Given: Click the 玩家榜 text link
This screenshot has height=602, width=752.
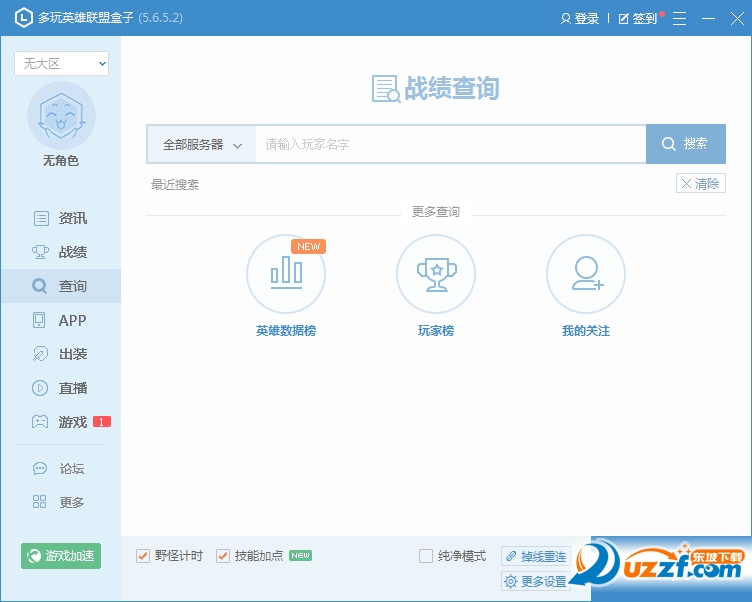Looking at the screenshot, I should 436,331.
